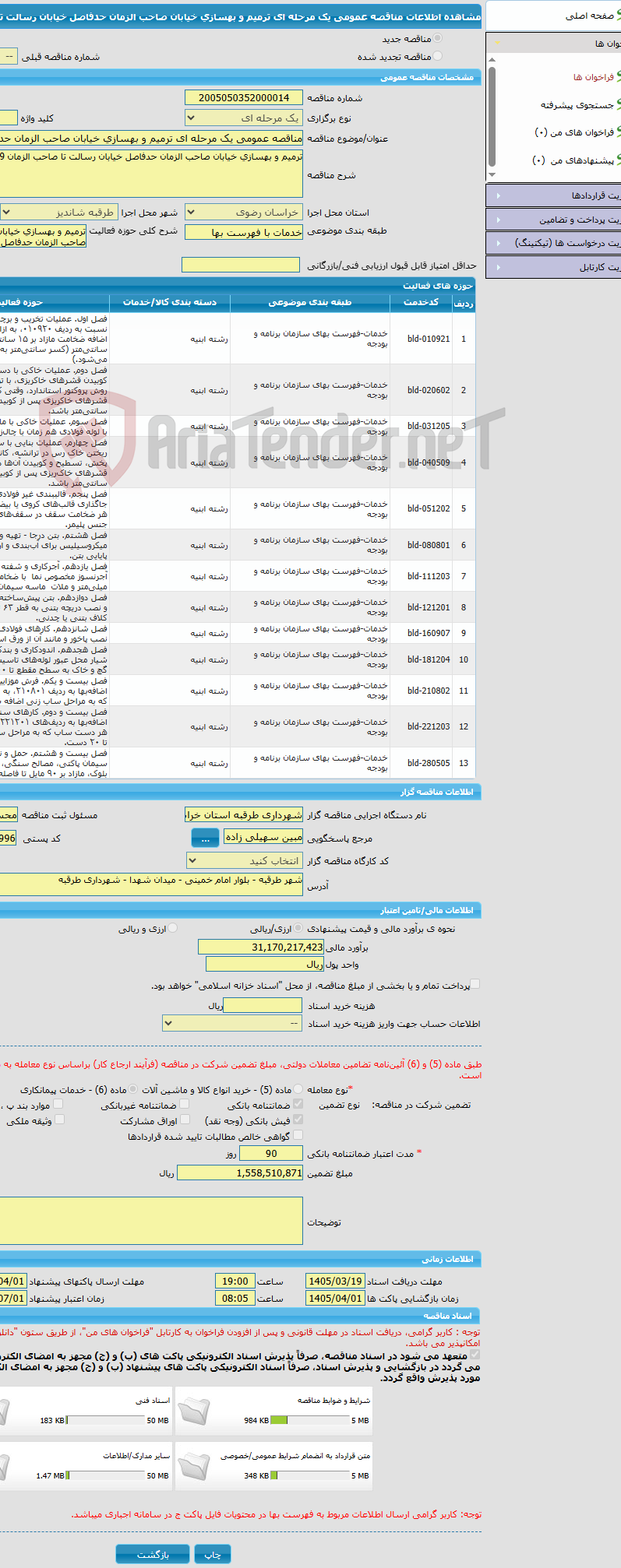The height and width of the screenshot is (1568, 621).
Task: Click زمان بازگشایی پاکت ها date 1405/04/01
Action: pos(335,1298)
